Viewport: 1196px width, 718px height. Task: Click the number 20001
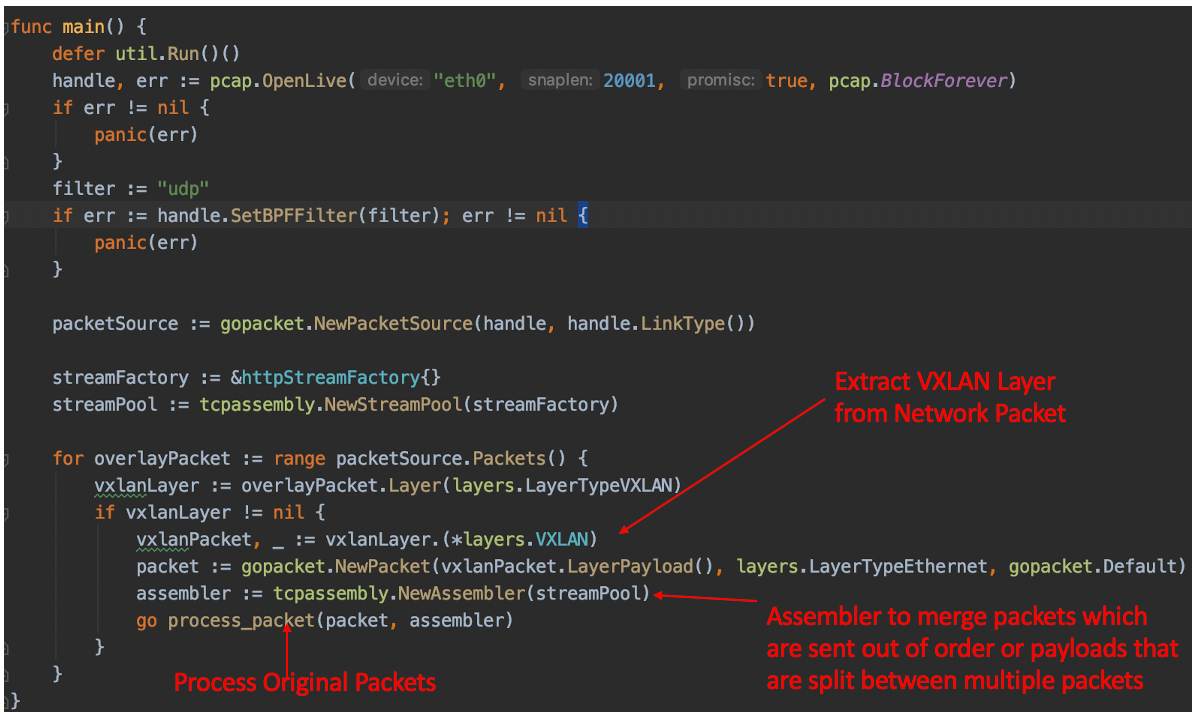[629, 81]
